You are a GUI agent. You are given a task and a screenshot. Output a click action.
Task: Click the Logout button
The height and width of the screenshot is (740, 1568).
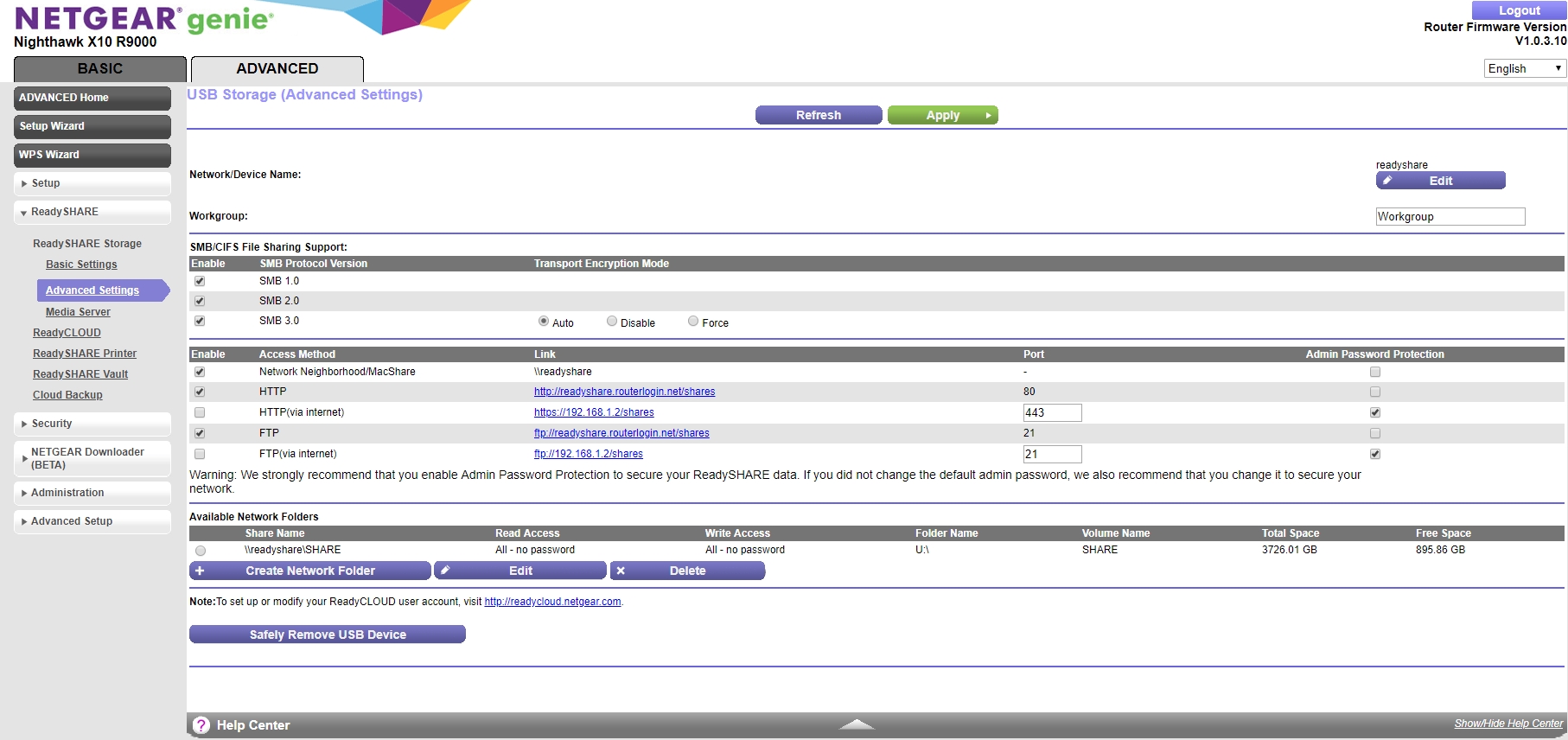[1519, 10]
